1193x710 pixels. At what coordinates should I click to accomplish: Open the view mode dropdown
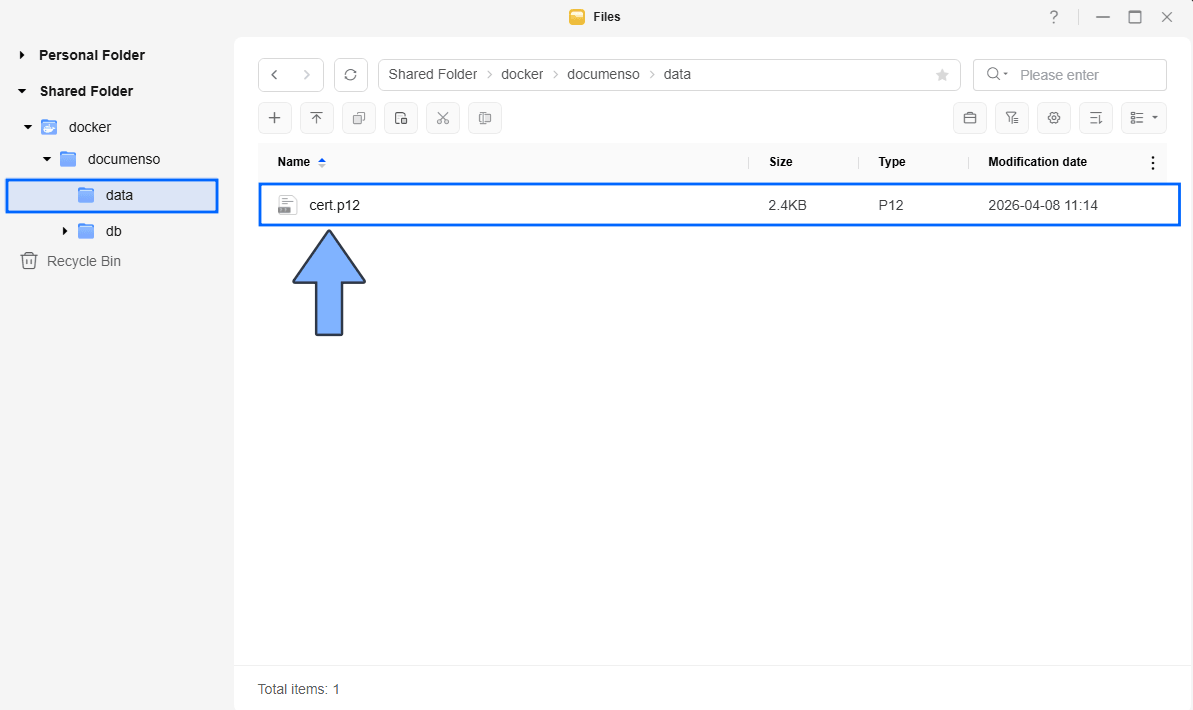click(1143, 118)
